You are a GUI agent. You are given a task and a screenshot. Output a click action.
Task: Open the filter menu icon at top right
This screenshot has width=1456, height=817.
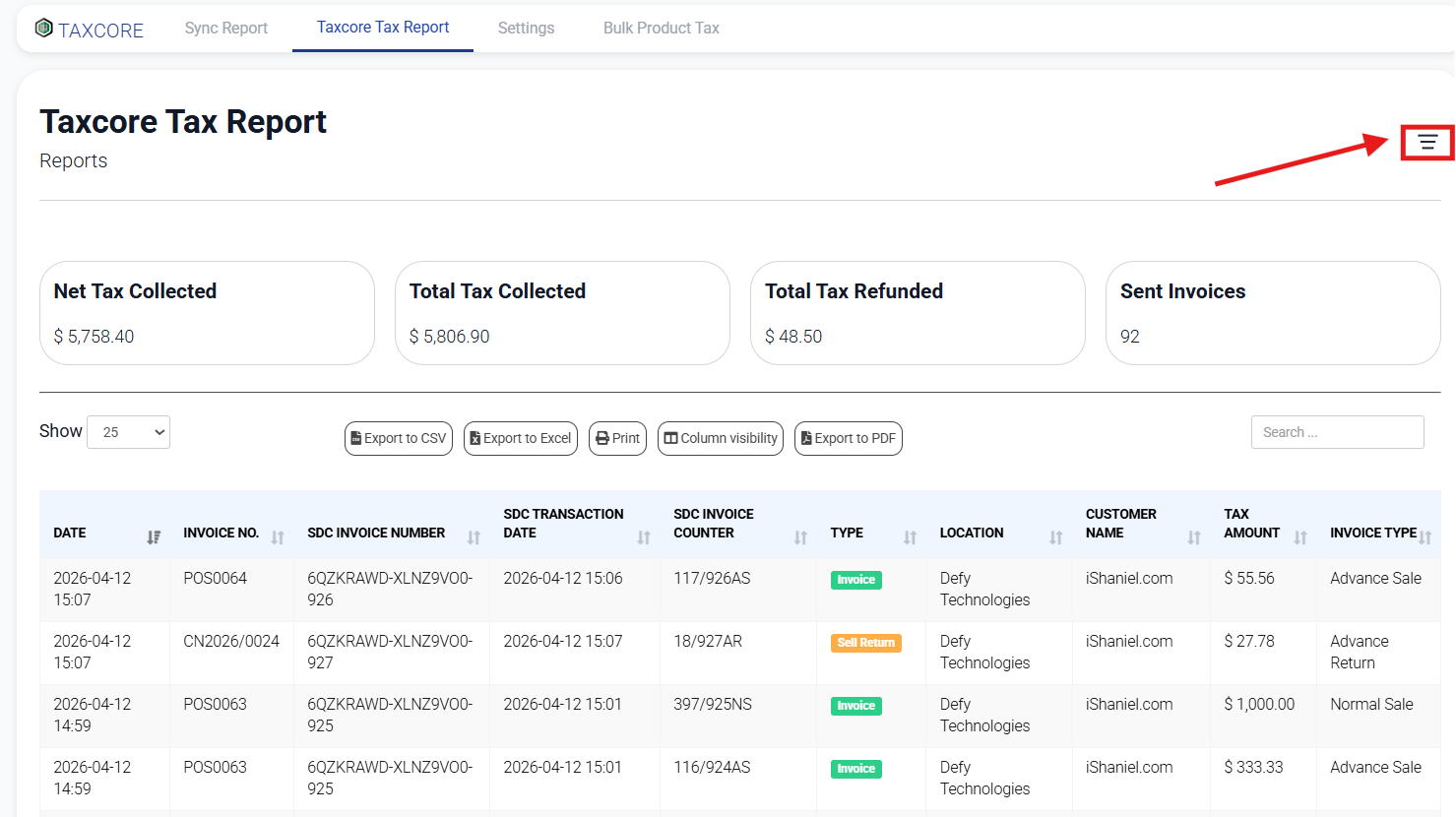tap(1426, 143)
